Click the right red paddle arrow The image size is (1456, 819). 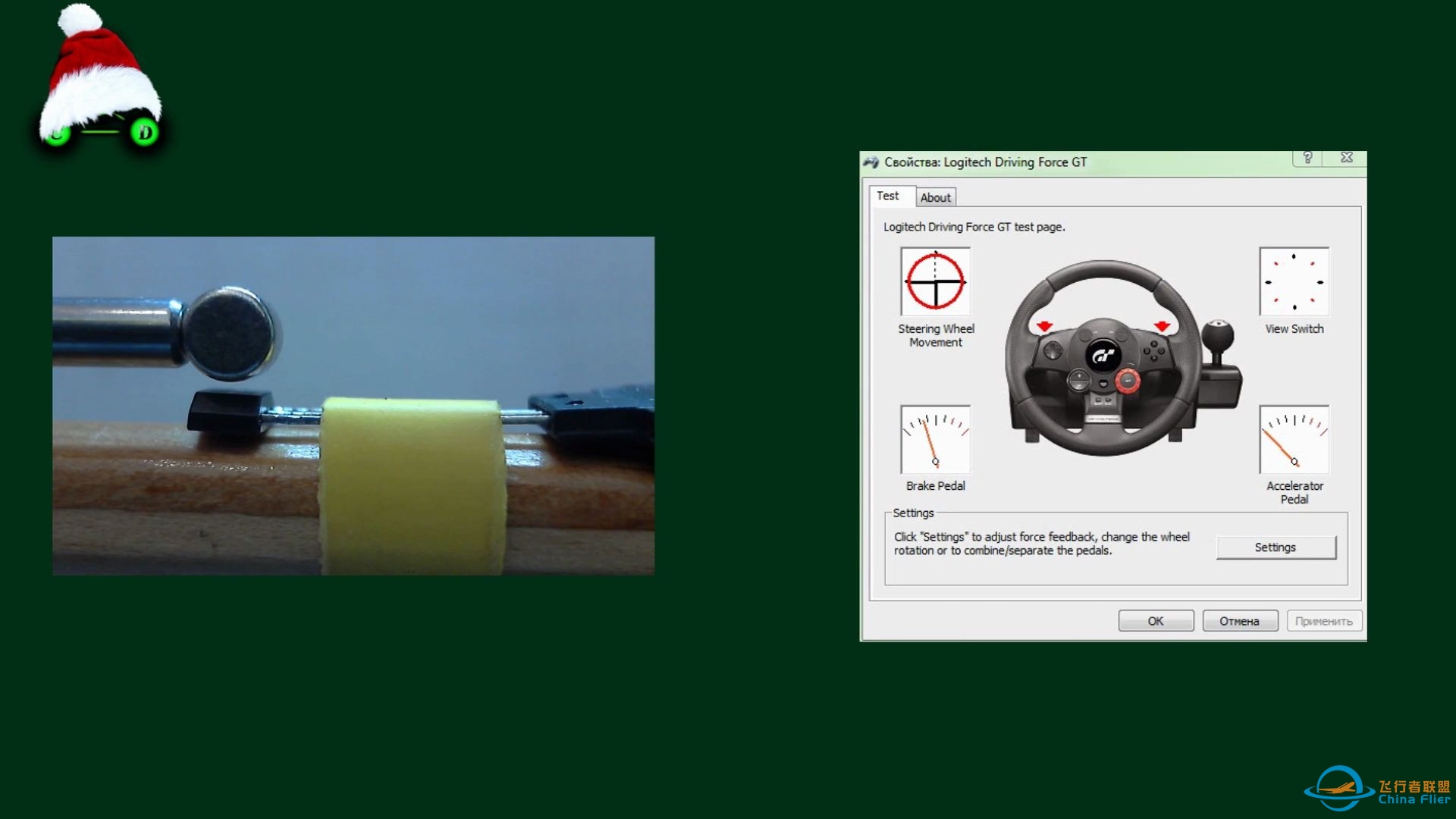[1162, 326]
